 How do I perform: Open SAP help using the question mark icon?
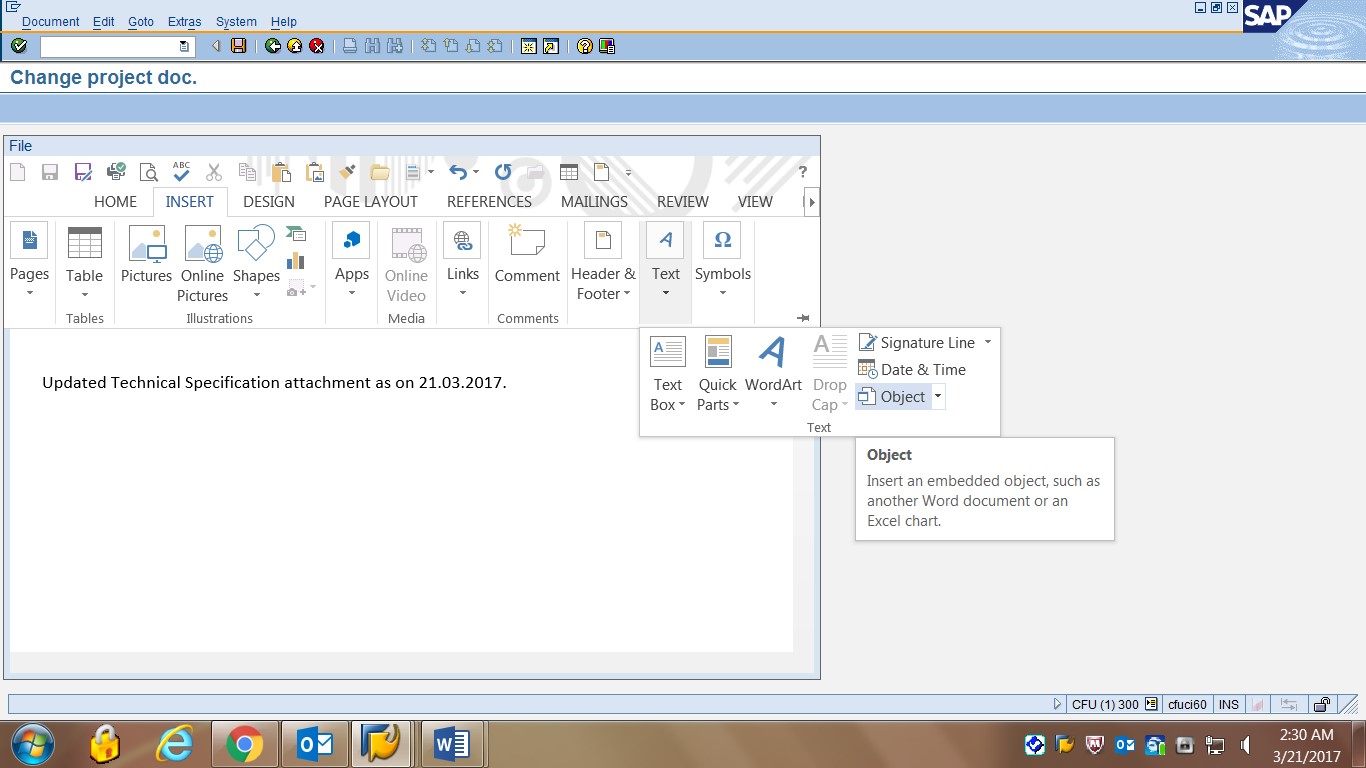[584, 45]
